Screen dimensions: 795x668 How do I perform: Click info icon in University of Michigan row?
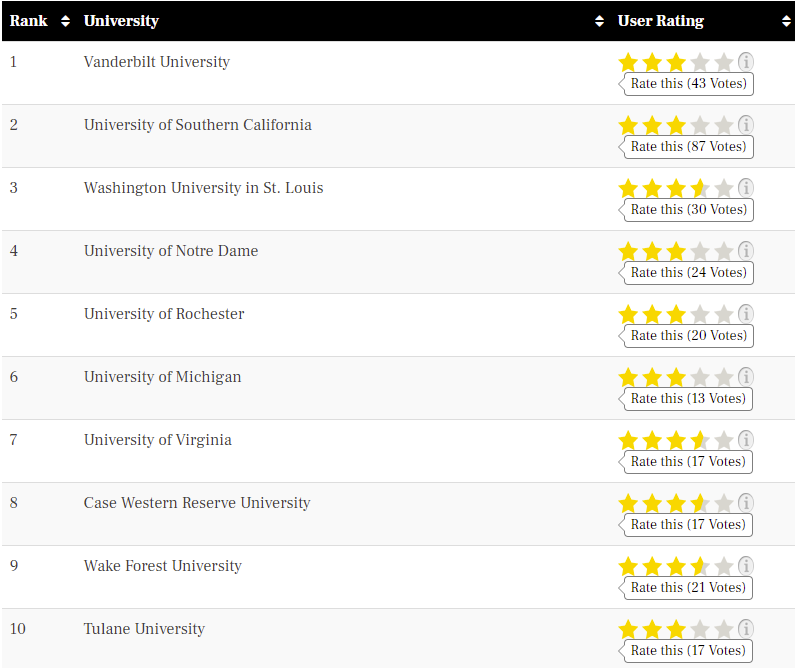[x=746, y=377]
